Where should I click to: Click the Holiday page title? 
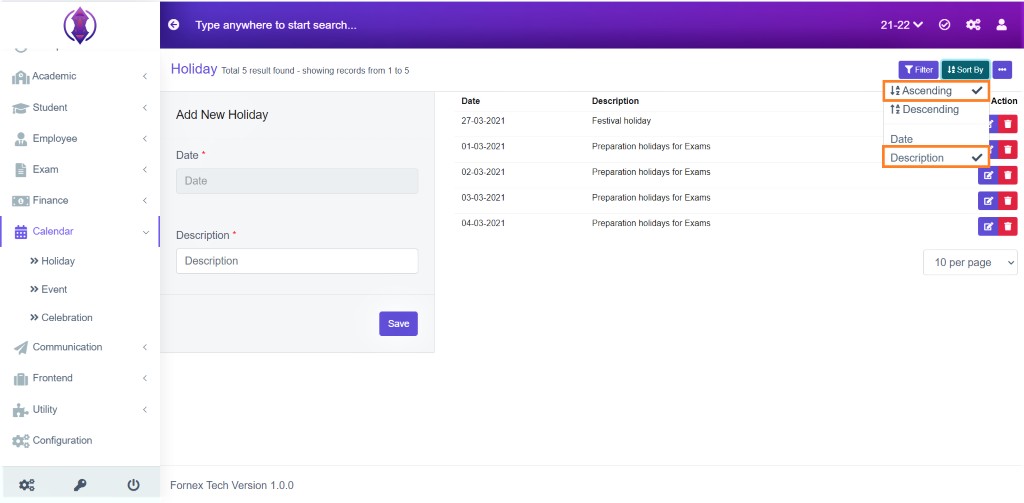[193, 69]
